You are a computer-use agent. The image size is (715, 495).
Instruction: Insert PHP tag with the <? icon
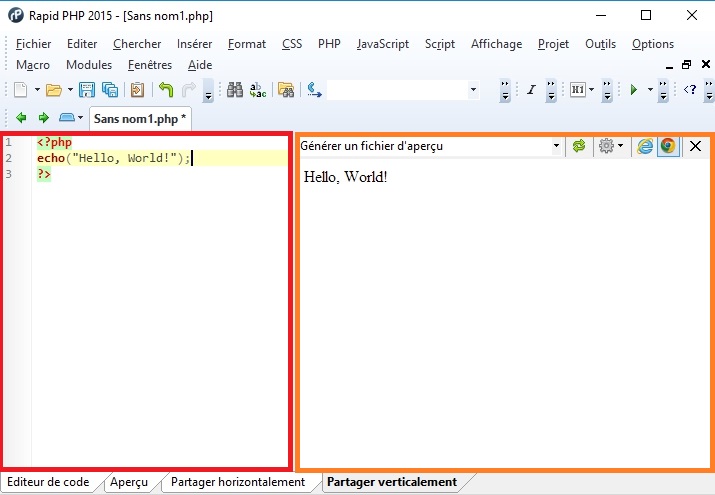[x=690, y=90]
